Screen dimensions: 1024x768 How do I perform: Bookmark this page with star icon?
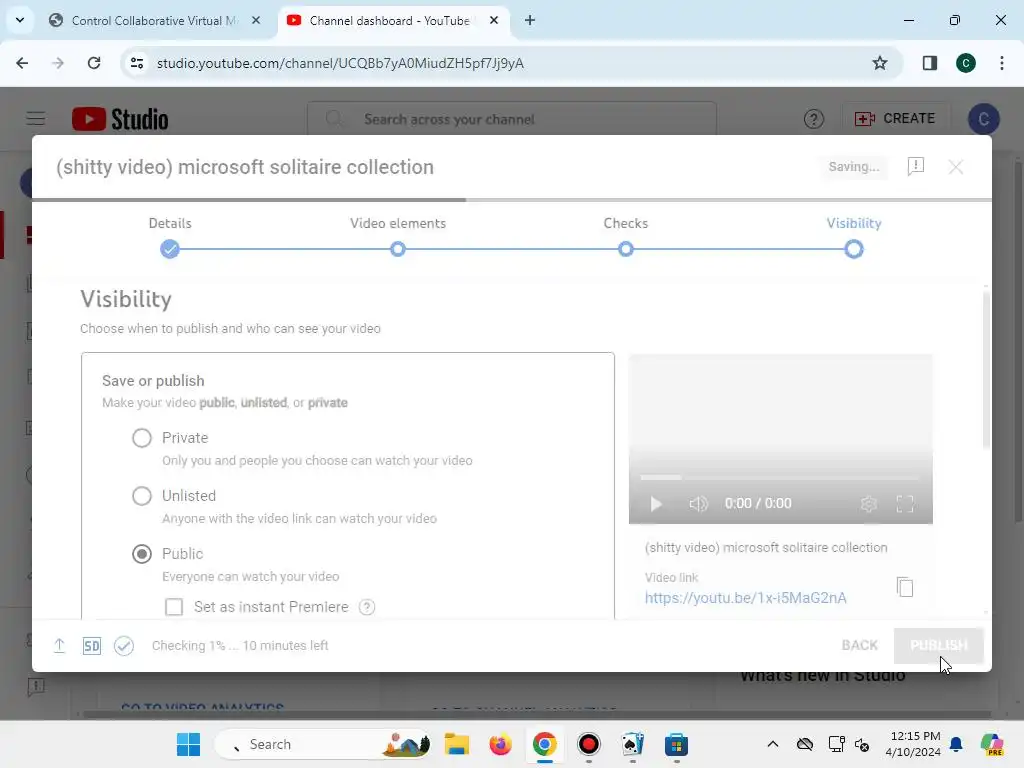click(880, 63)
